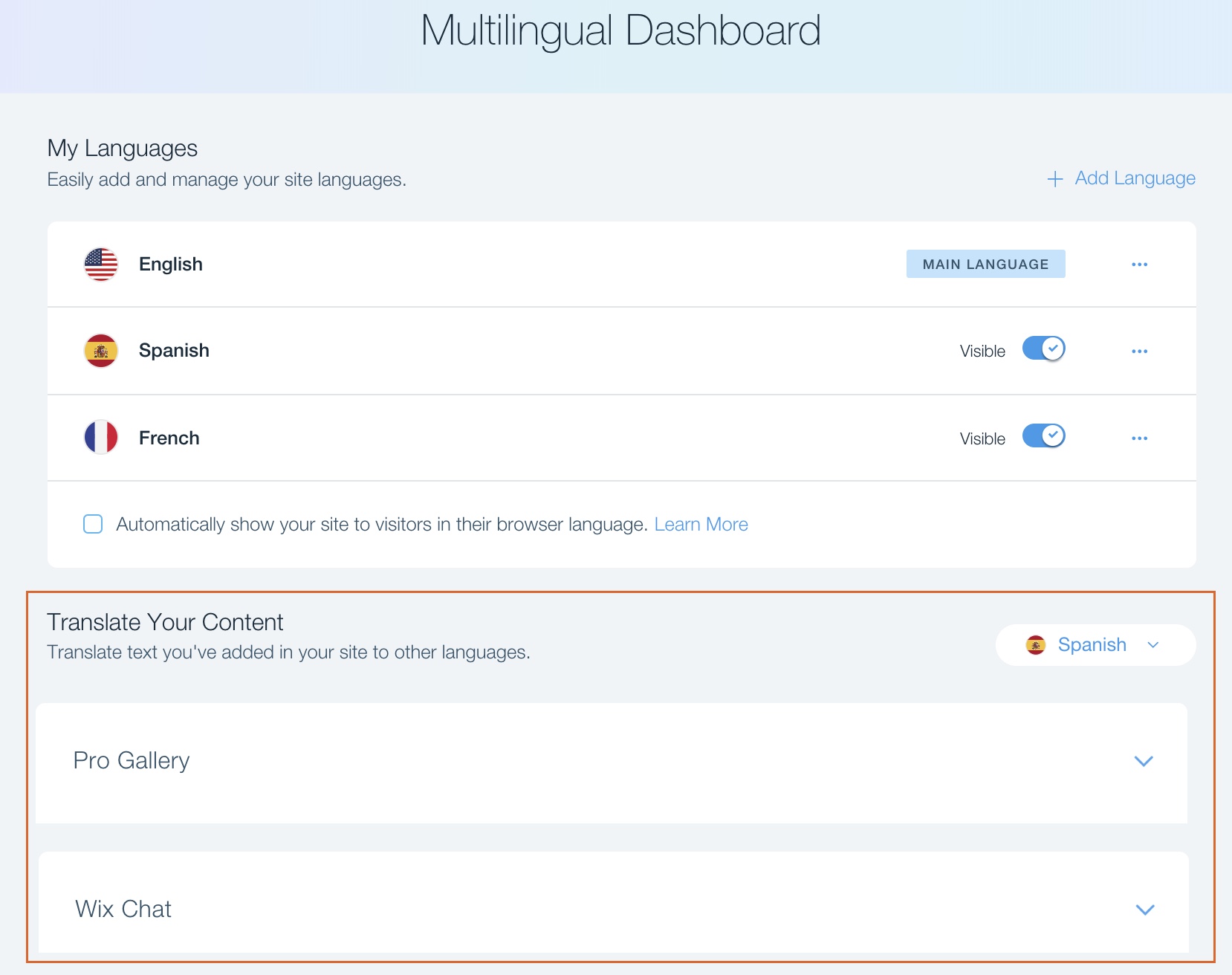Open the French row three-dot menu
The height and width of the screenshot is (975, 1232).
click(1139, 438)
